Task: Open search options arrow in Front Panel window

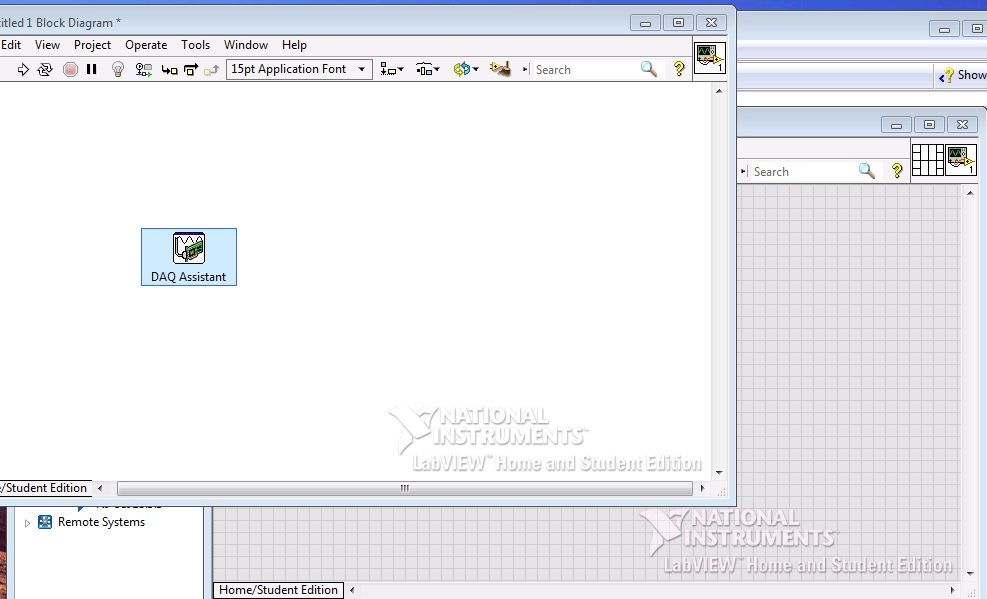Action: click(x=743, y=171)
